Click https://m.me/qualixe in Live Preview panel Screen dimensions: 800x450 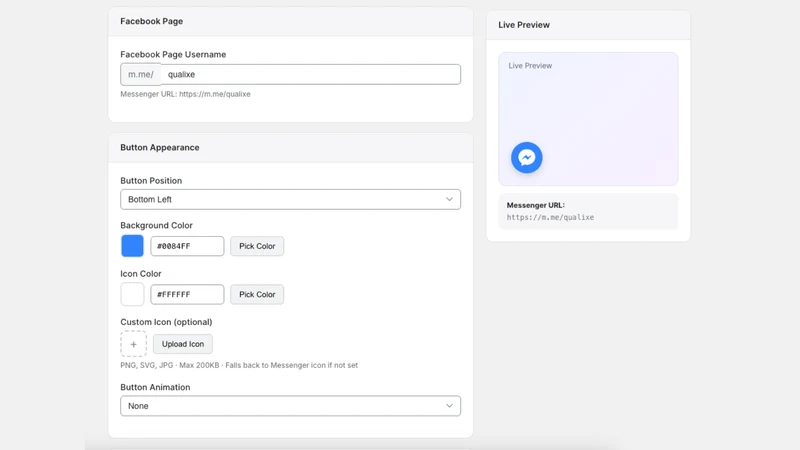point(550,217)
